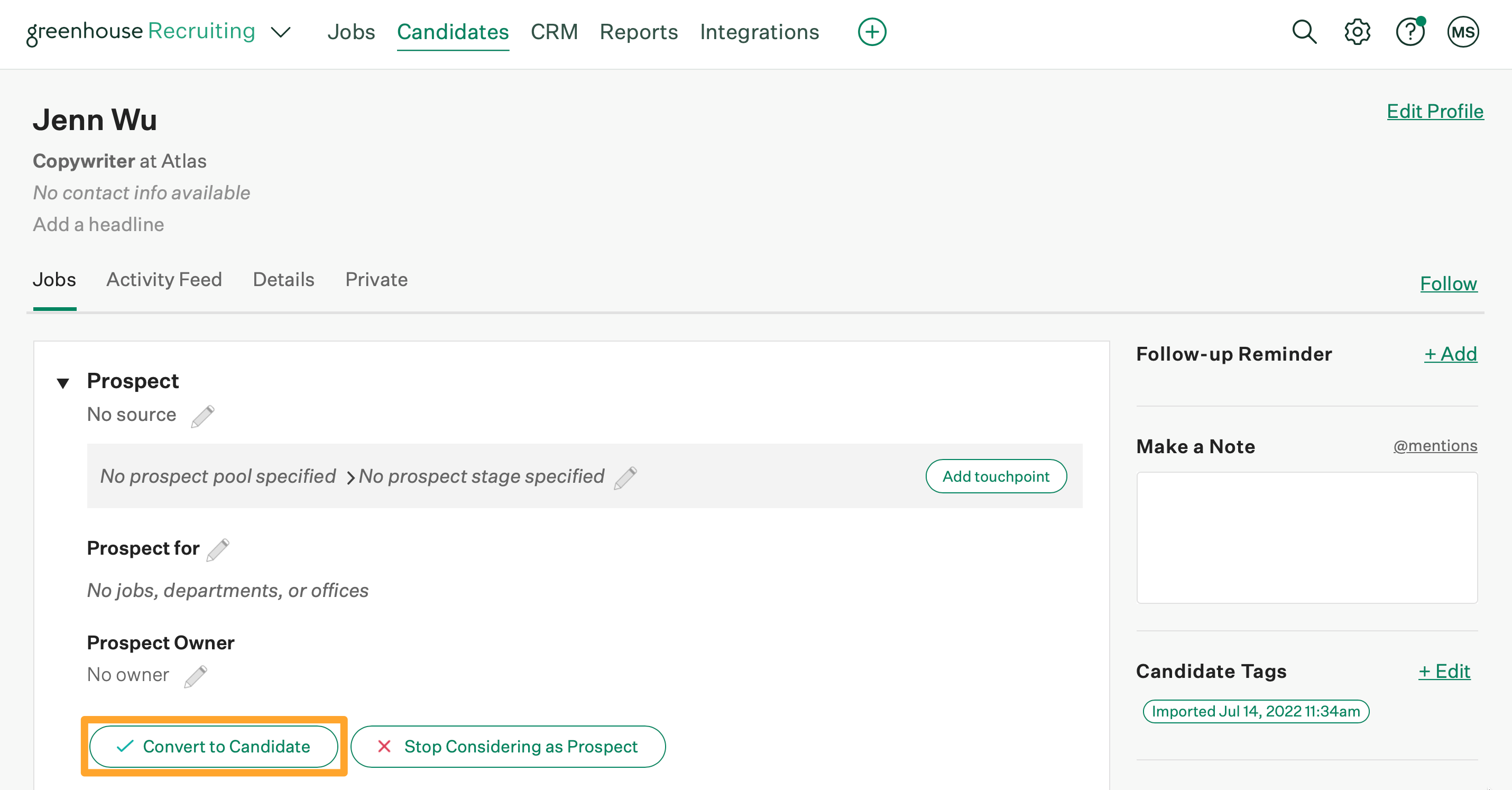This screenshot has height=790, width=1512.
Task: Open settings via the gear icon
Action: click(x=1357, y=32)
